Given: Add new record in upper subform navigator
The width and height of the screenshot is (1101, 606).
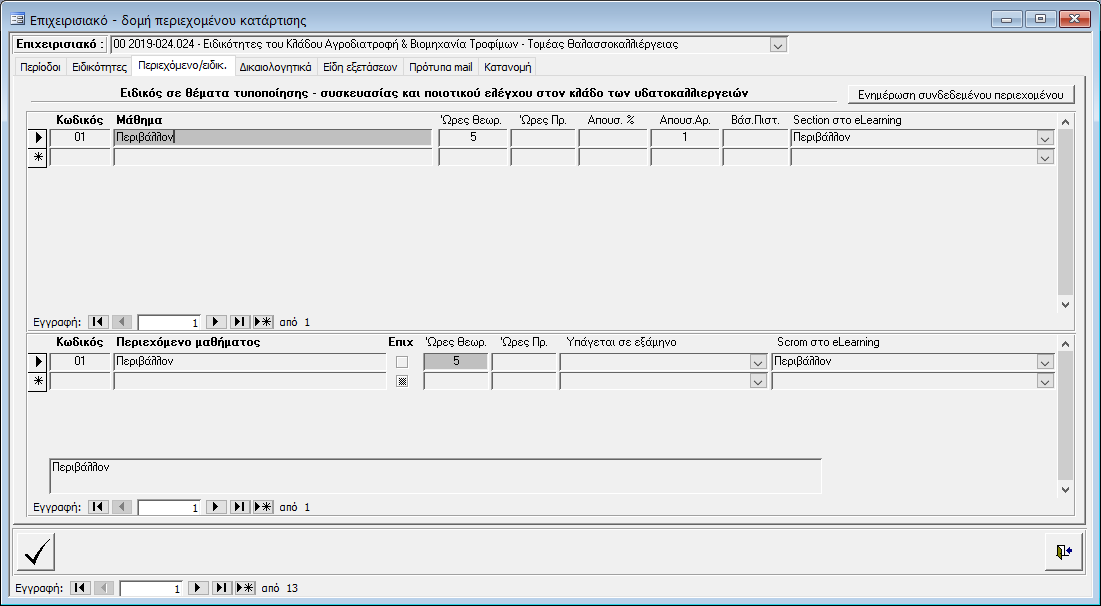Looking at the screenshot, I should [263, 322].
